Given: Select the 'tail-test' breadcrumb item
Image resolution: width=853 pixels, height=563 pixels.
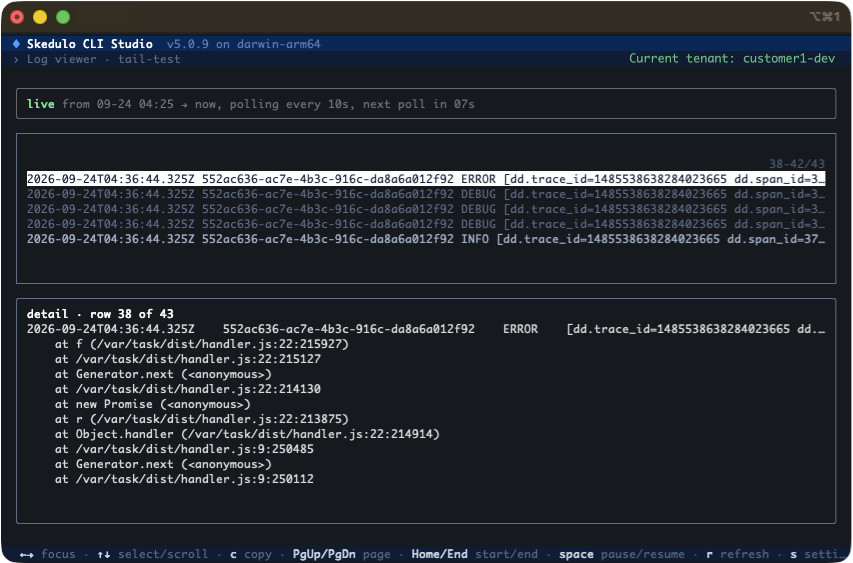Looking at the screenshot, I should click(x=149, y=59).
